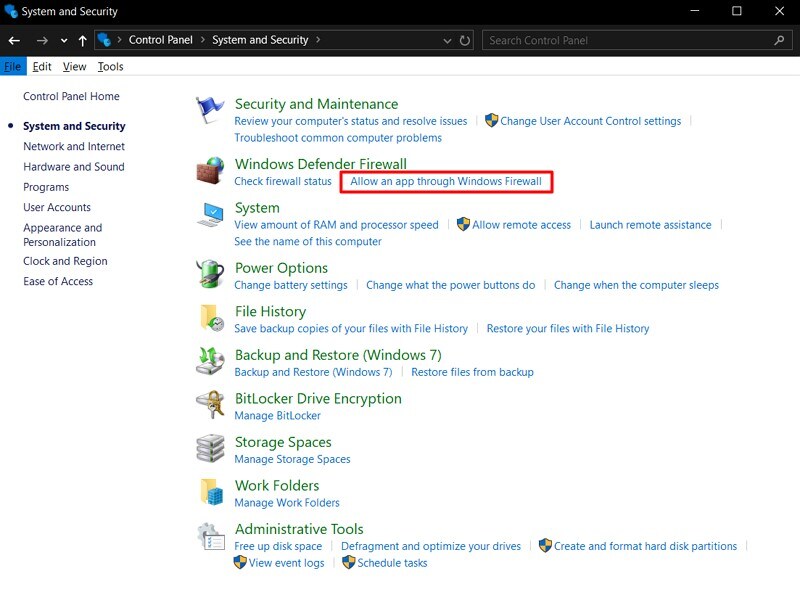
Task: Open View event logs link
Action: pos(287,563)
